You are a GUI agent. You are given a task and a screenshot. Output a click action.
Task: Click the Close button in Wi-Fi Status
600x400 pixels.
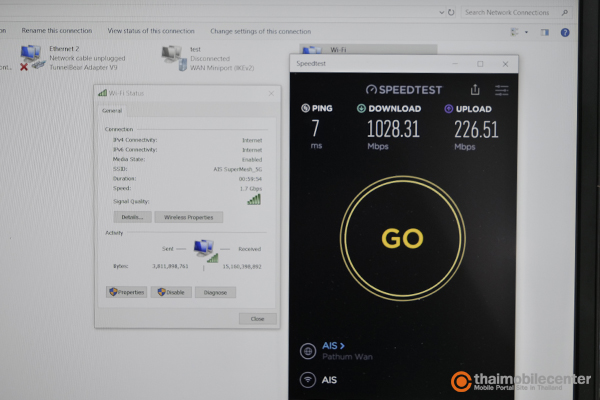tap(258, 319)
